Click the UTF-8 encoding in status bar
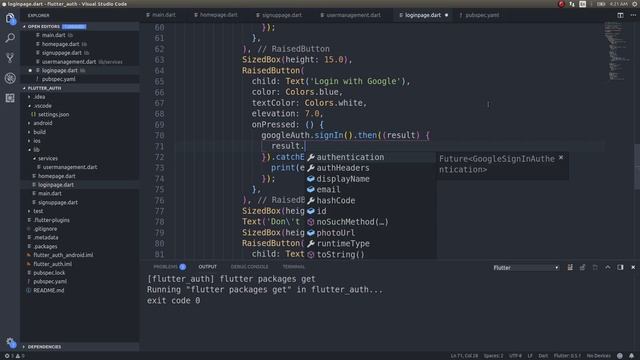The width and height of the screenshot is (640, 360). coord(515,356)
